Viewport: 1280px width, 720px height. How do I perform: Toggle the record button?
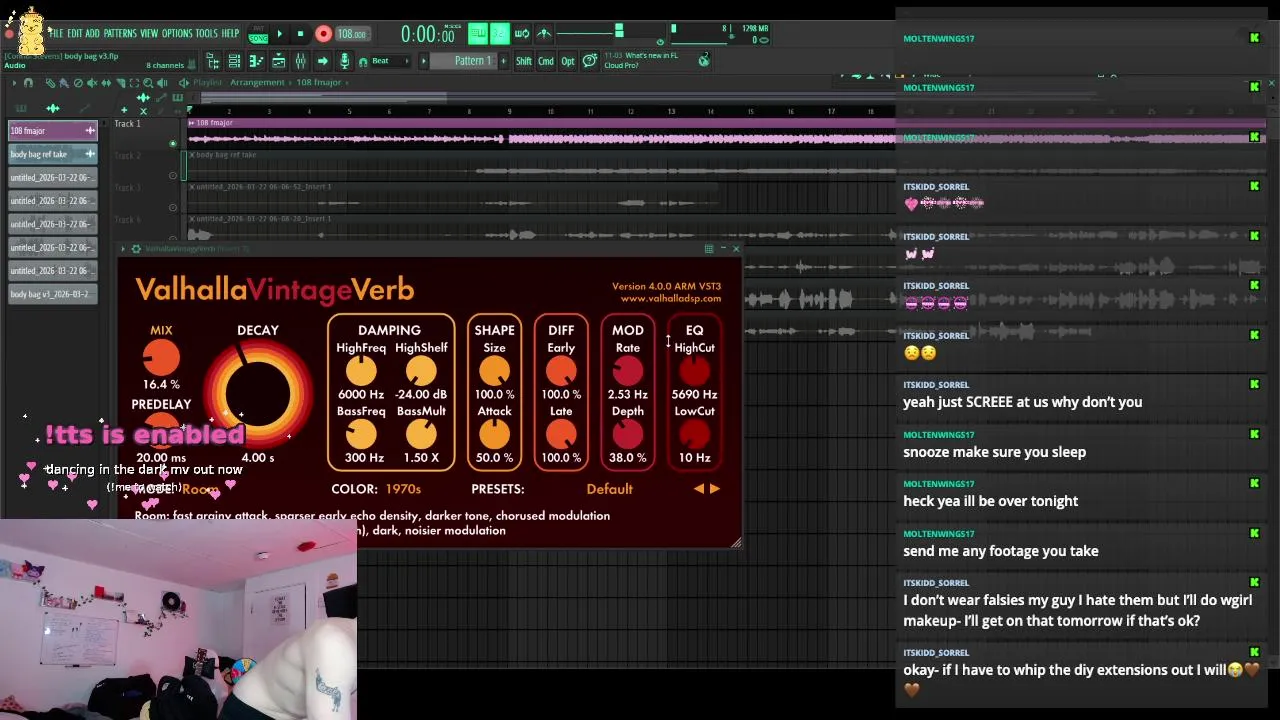coord(323,33)
